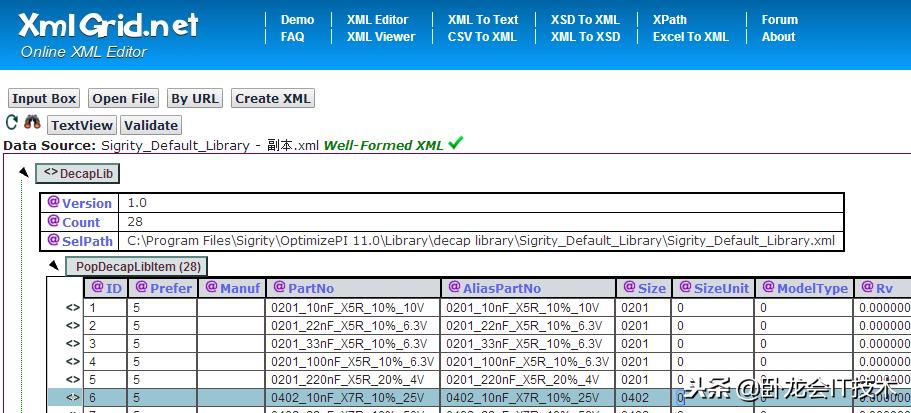
Task: Click the green well-formed checkmark icon
Action: tap(456, 143)
